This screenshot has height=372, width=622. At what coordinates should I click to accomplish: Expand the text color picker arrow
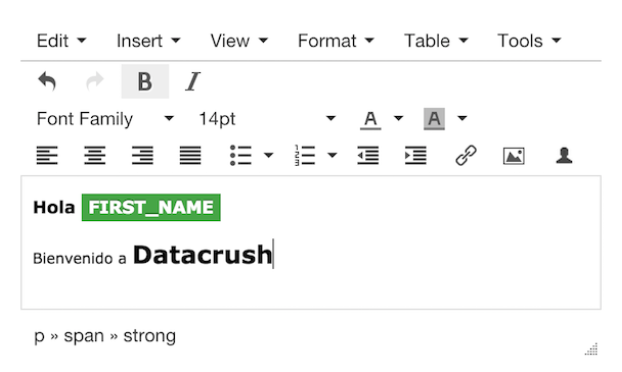pos(399,118)
